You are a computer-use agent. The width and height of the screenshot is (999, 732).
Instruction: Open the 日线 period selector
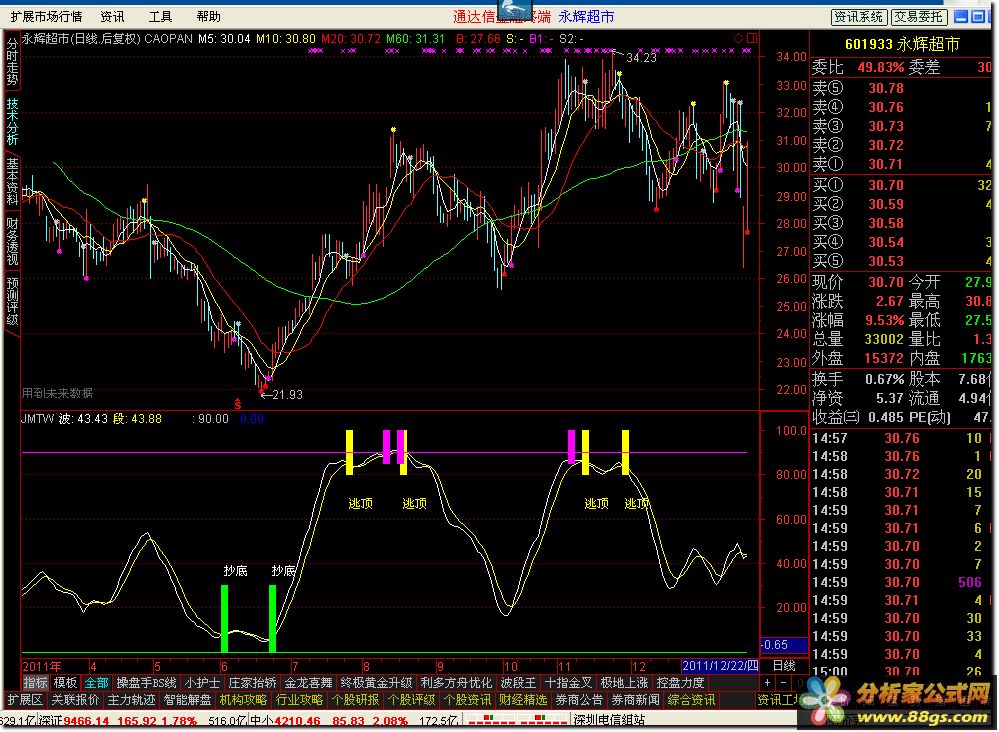[x=784, y=666]
